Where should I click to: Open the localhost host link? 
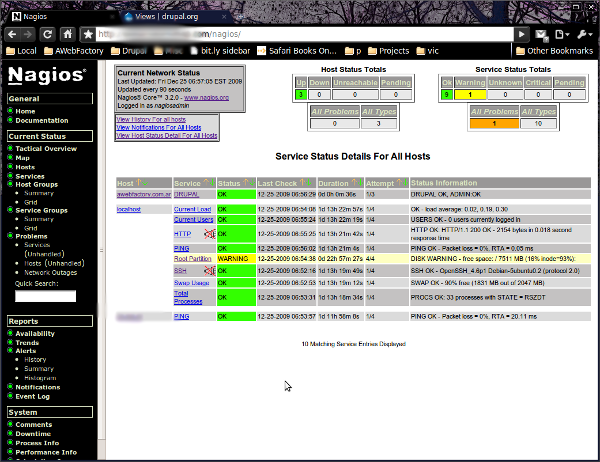129,209
